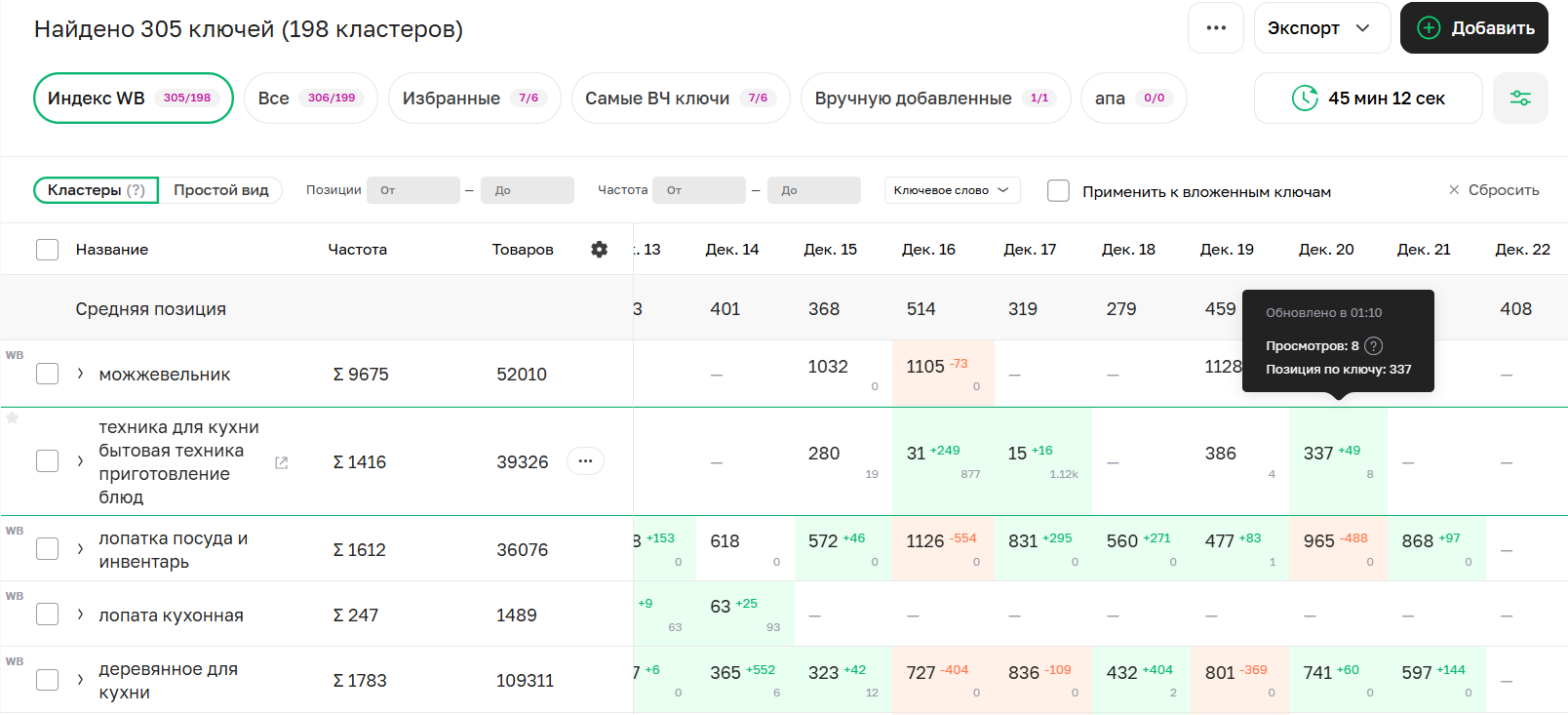Open the filter settings sliders icon

(1520, 99)
